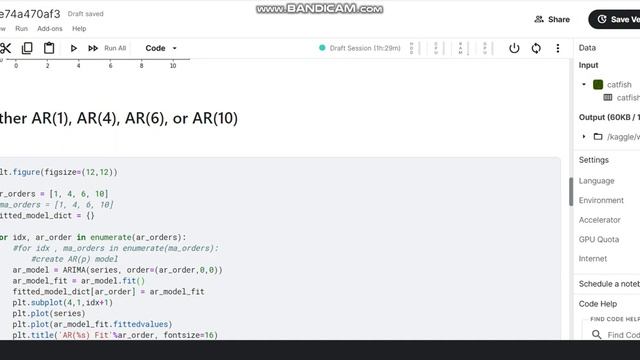Image resolution: width=640 pixels, height=360 pixels.
Task: Open Schedule a notebook run section
Action: 609,284
